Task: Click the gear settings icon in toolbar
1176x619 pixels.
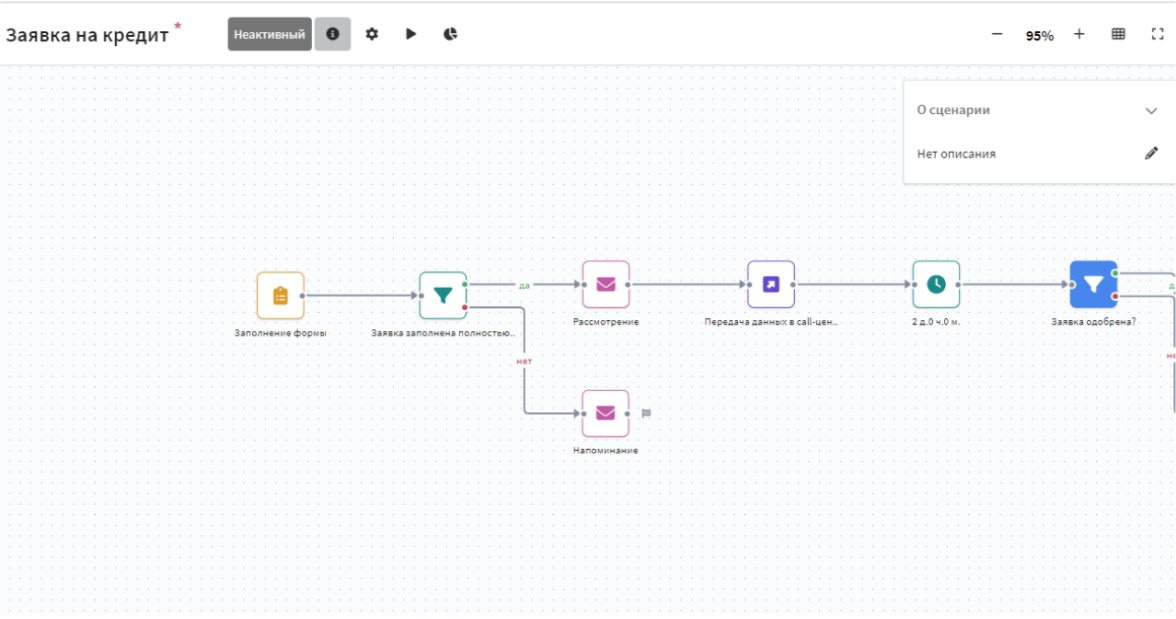Action: point(372,34)
